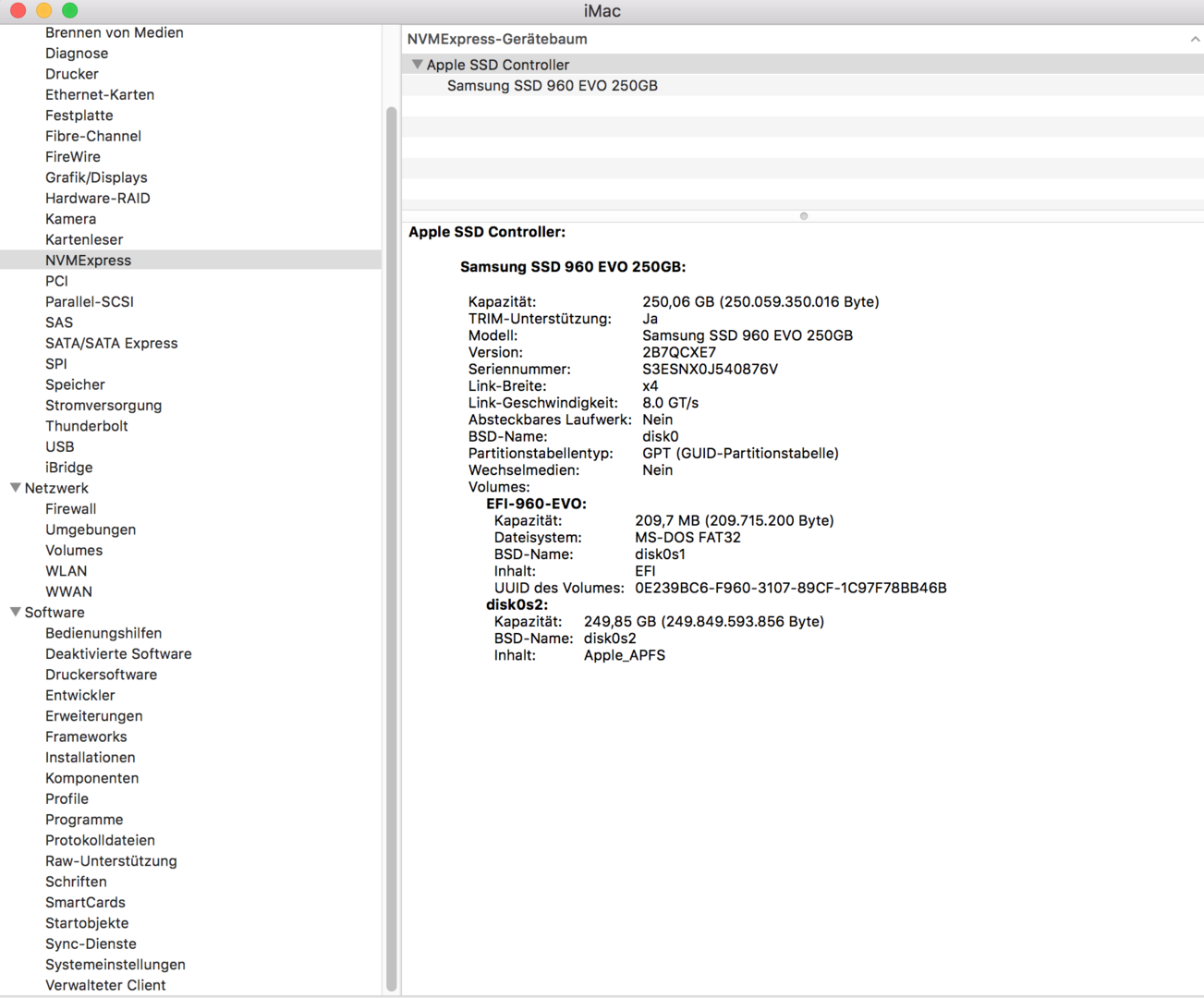Screen dimensions: 1204x998
Task: Select Schriften in the sidebar
Action: pos(77,882)
